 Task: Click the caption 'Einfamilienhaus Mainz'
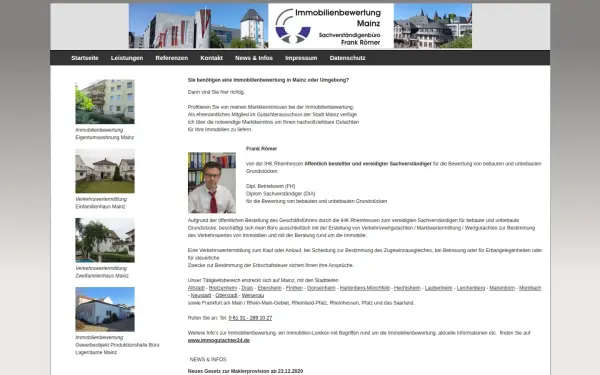(x=100, y=207)
